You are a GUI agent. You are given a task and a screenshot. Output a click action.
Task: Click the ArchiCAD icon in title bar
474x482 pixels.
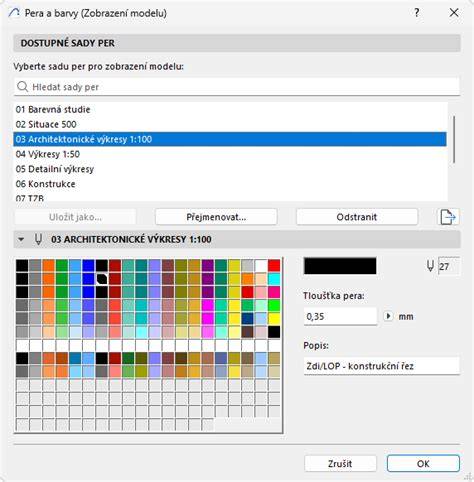click(14, 13)
